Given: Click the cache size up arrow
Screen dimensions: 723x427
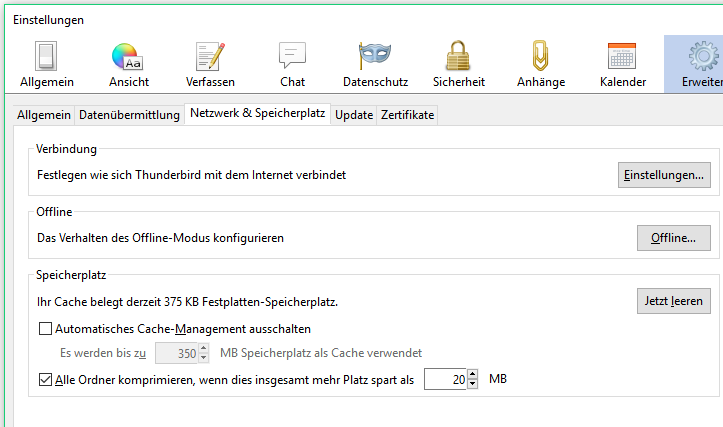Looking at the screenshot, I should tap(203, 348).
